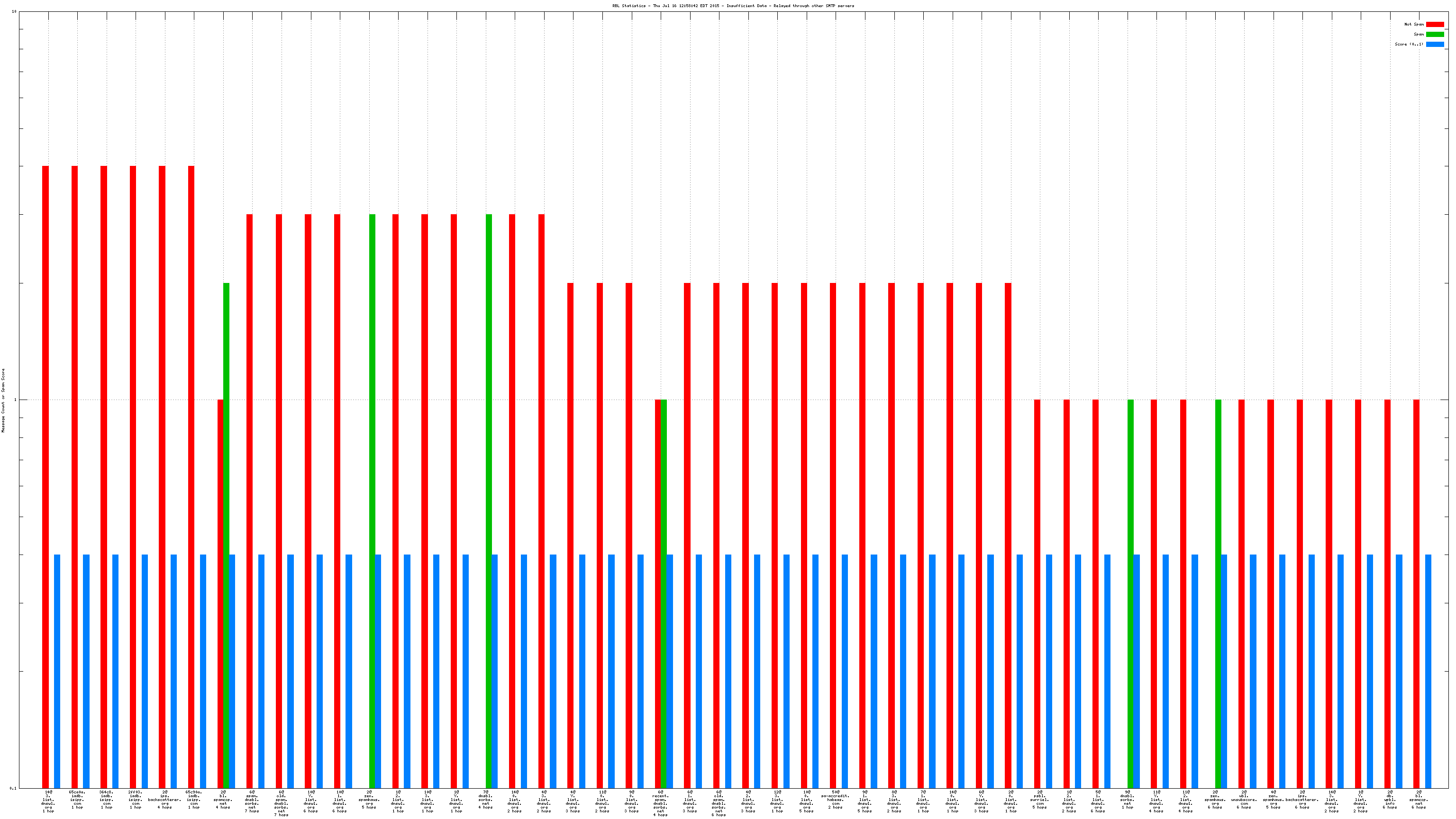1456x819 pixels.
Task: Click the x-axis label sa-accredit.habeas.com
Action: 835,799
